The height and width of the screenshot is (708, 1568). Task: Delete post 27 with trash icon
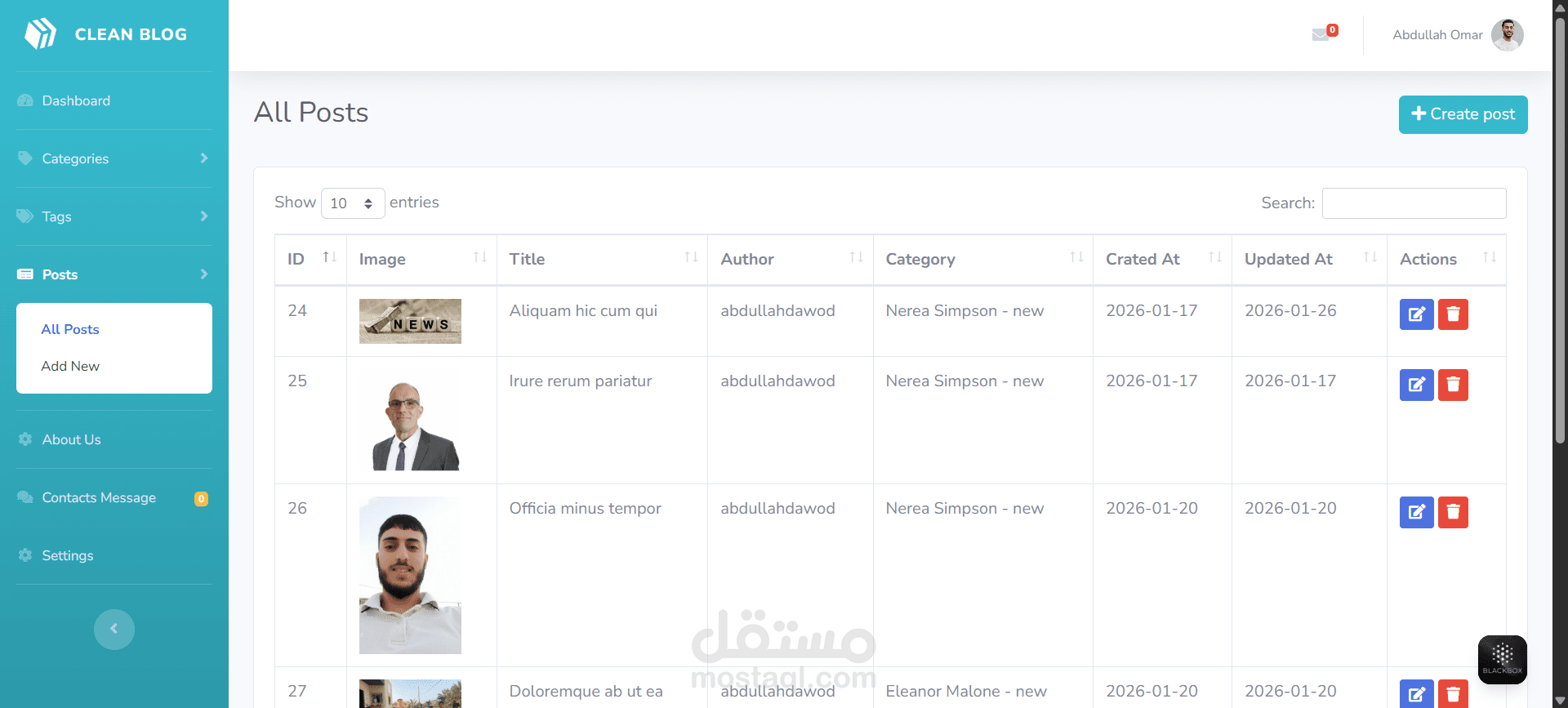point(1453,694)
